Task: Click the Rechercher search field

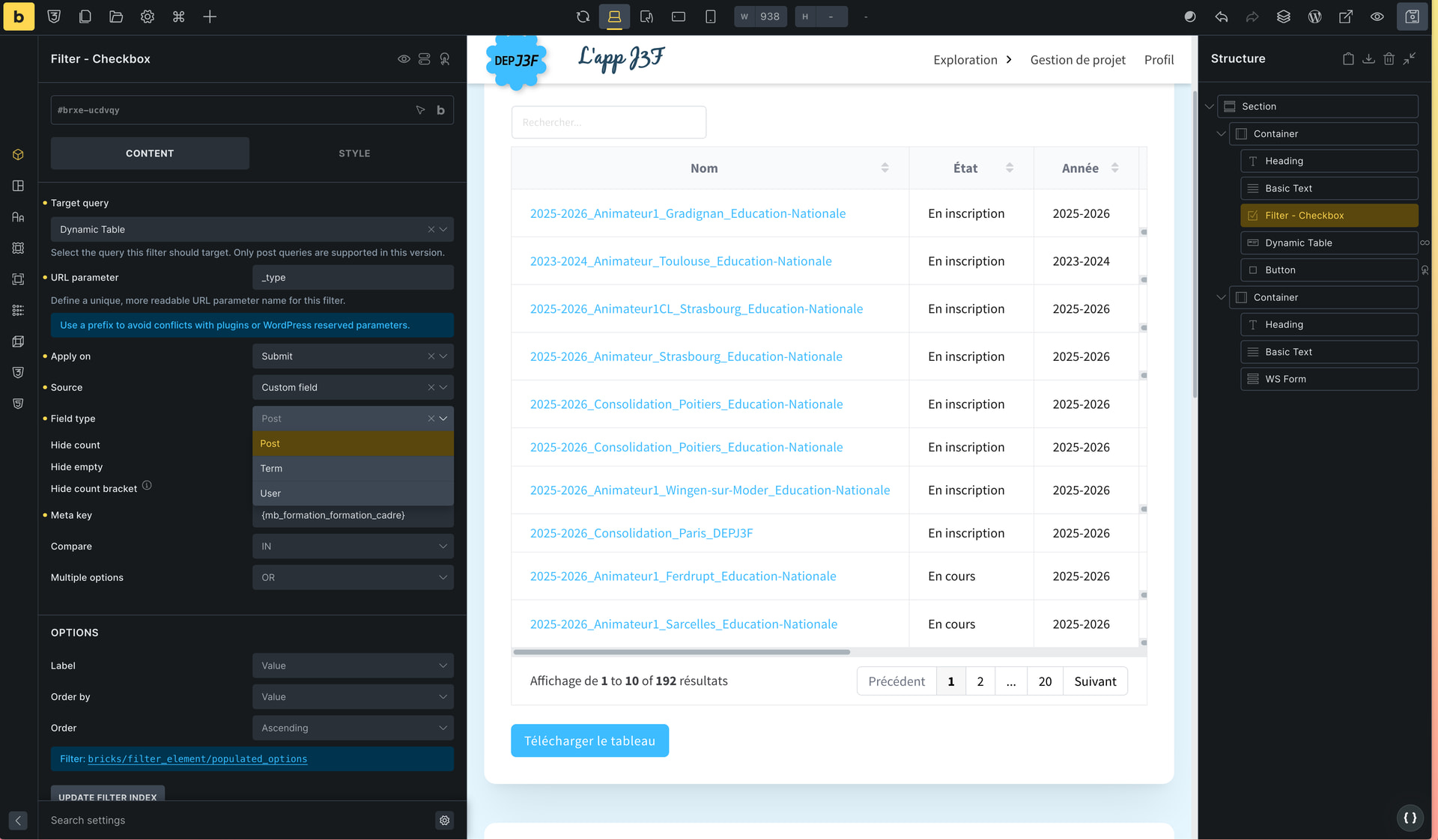Action: coord(608,122)
